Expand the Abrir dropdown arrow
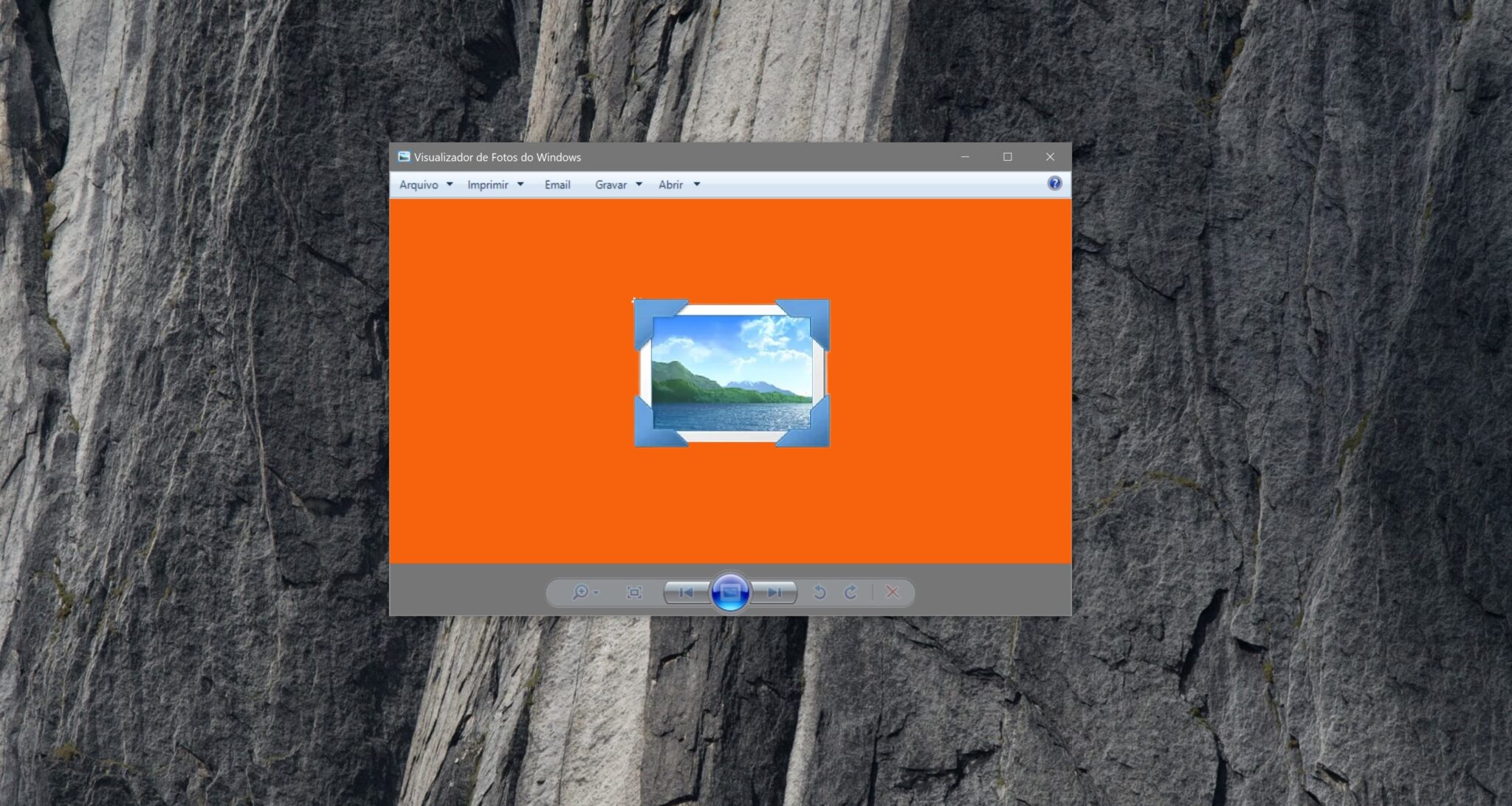 697,185
